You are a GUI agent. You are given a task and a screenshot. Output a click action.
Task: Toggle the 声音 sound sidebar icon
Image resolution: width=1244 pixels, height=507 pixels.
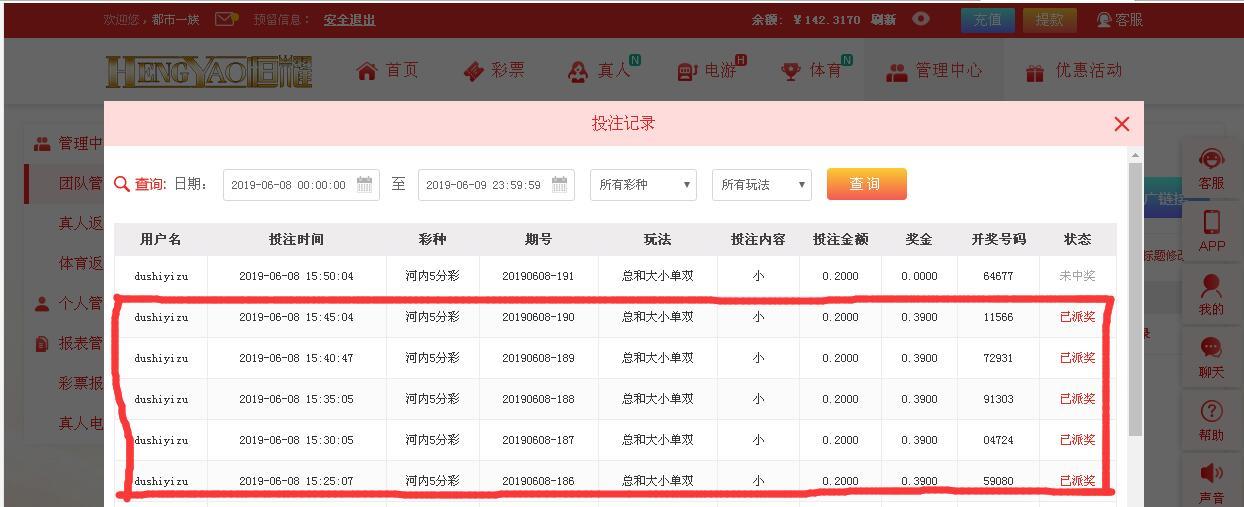tap(1211, 482)
